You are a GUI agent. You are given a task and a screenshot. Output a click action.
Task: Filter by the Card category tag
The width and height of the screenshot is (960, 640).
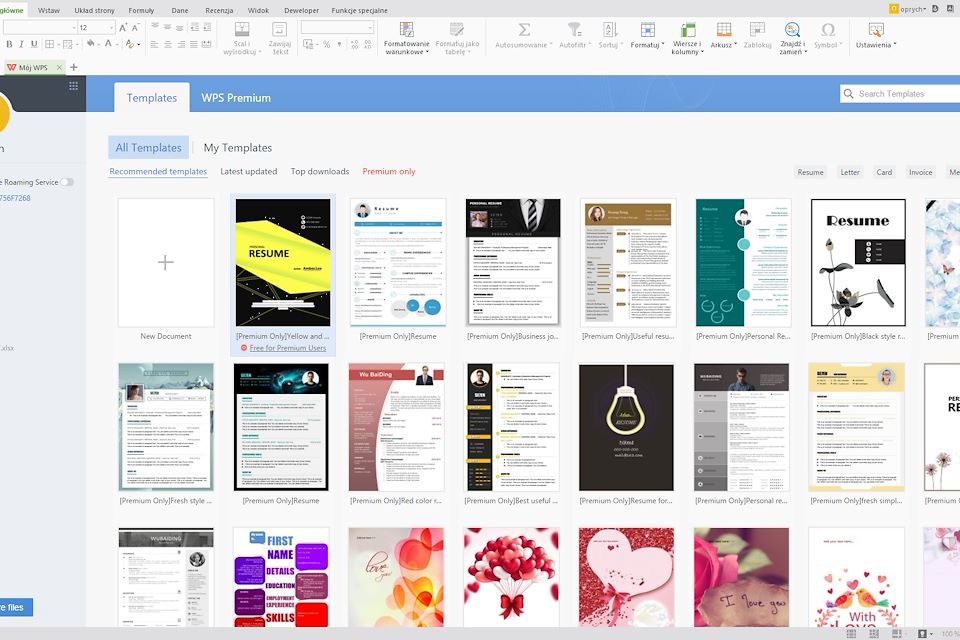click(884, 172)
